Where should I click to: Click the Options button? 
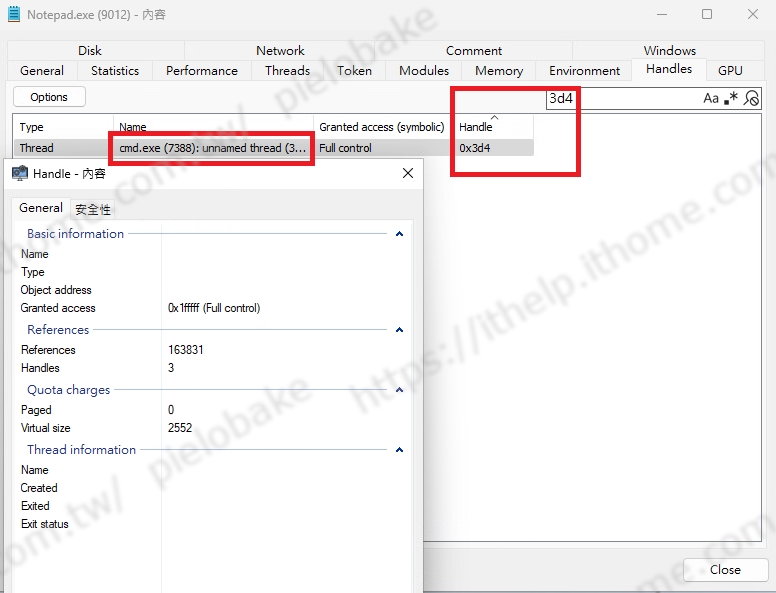[x=49, y=97]
